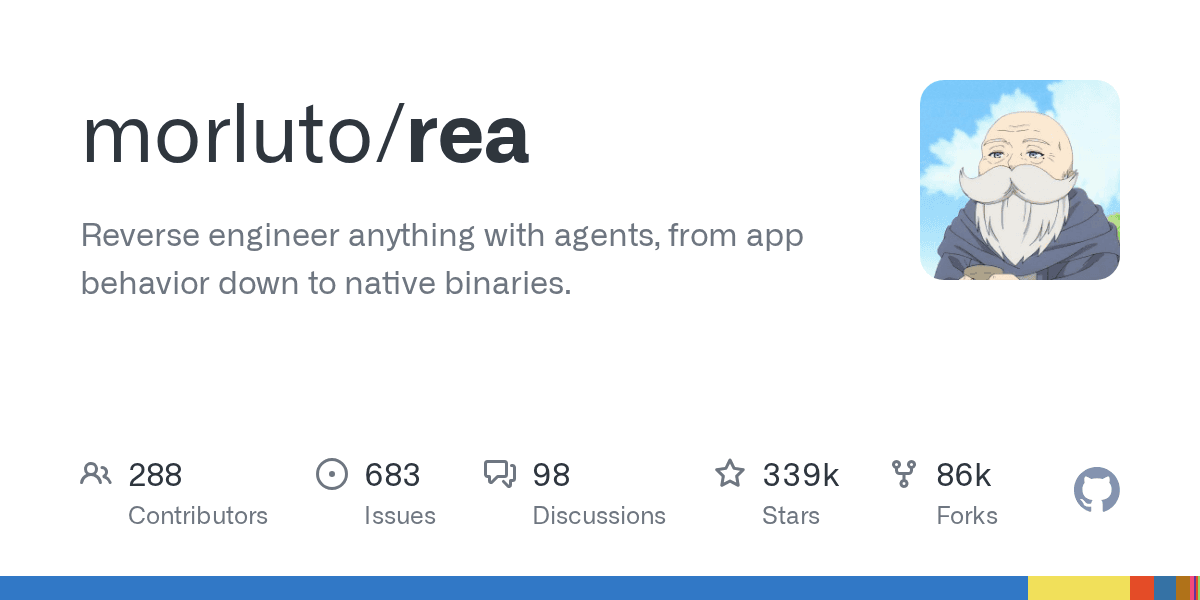Click the 288 contributors count
The width and height of the screenshot is (1200, 600).
155,475
